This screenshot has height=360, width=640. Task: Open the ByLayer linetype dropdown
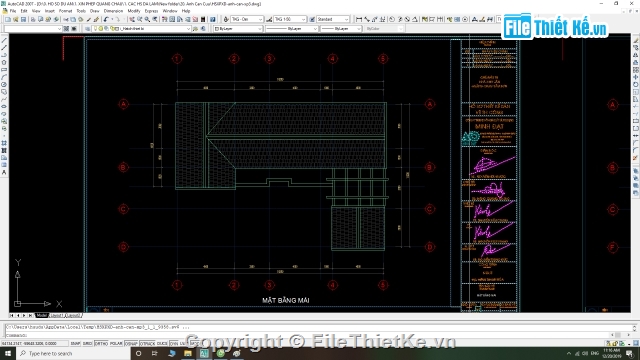291,29
